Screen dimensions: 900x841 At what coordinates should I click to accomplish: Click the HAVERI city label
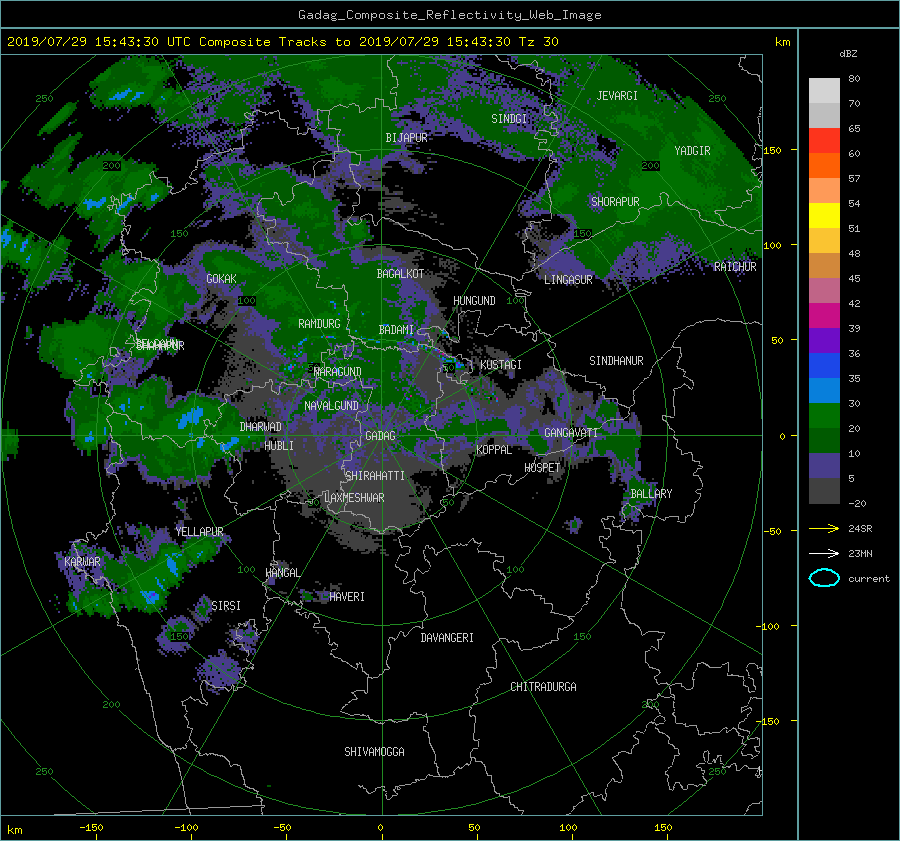tap(347, 597)
